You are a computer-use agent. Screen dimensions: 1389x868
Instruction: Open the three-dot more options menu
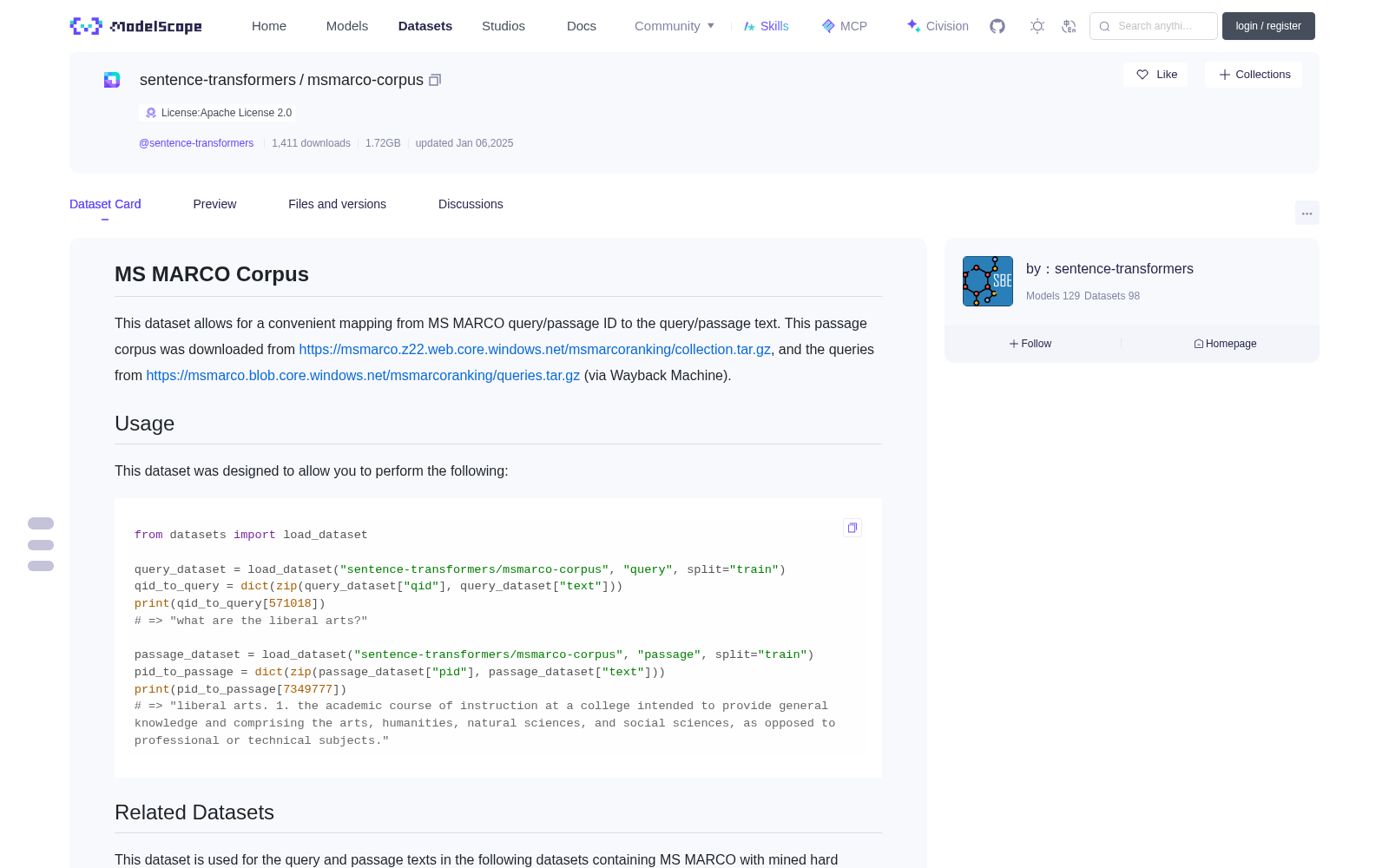coord(1307,213)
